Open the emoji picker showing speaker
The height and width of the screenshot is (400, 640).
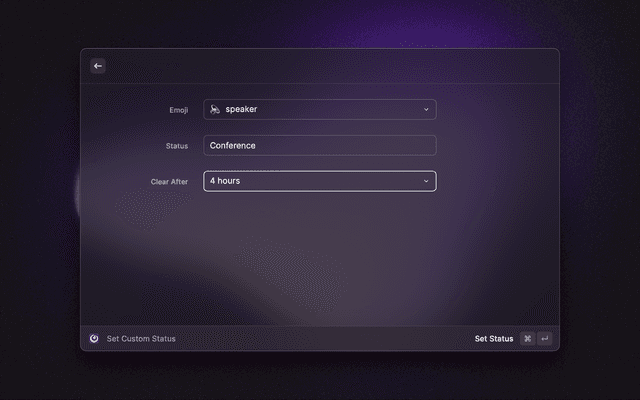coord(320,109)
